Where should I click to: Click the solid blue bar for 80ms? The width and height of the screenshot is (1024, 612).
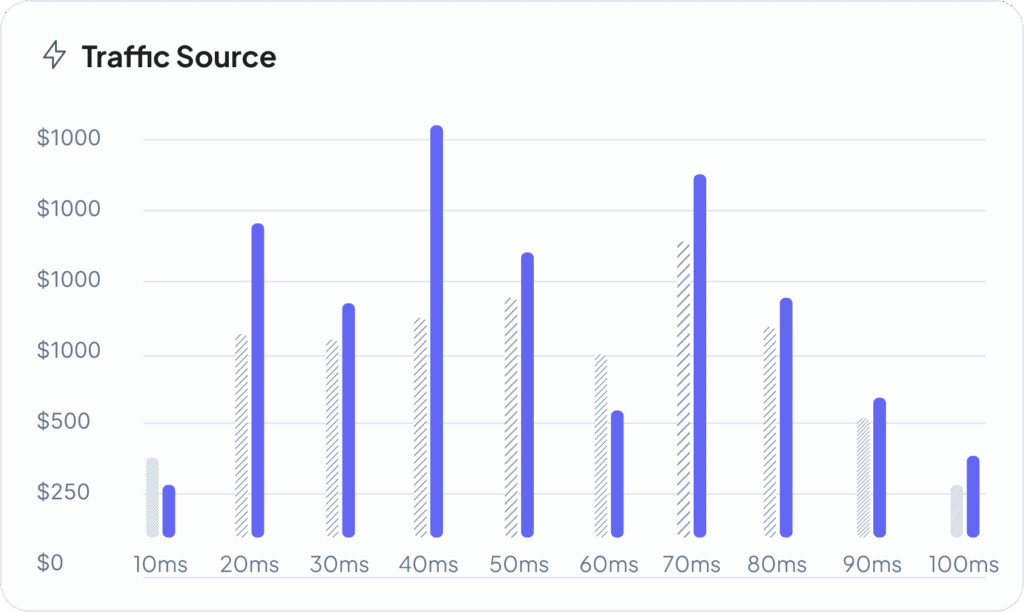pyautogui.click(x=786, y=416)
